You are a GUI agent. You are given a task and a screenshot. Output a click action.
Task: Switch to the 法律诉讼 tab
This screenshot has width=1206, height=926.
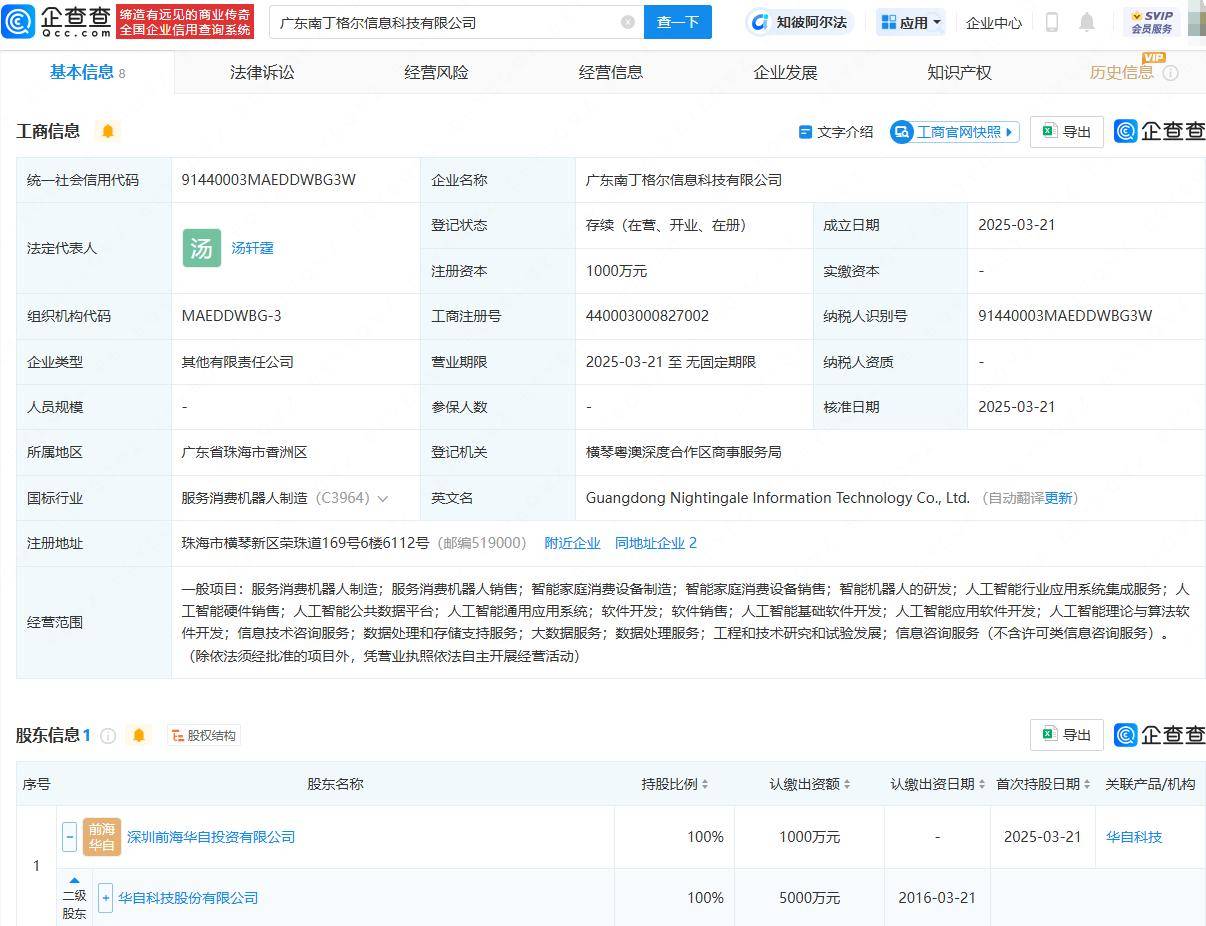coord(261,72)
